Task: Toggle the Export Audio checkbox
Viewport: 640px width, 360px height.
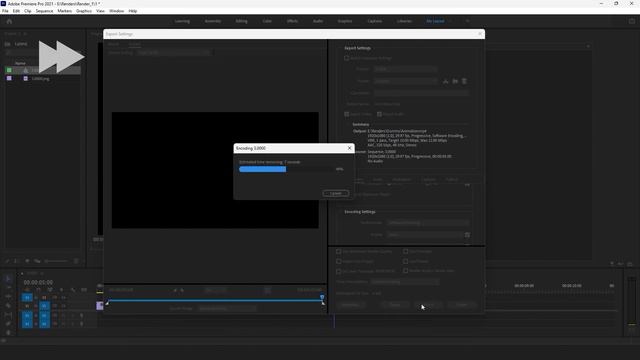Action: (379, 114)
